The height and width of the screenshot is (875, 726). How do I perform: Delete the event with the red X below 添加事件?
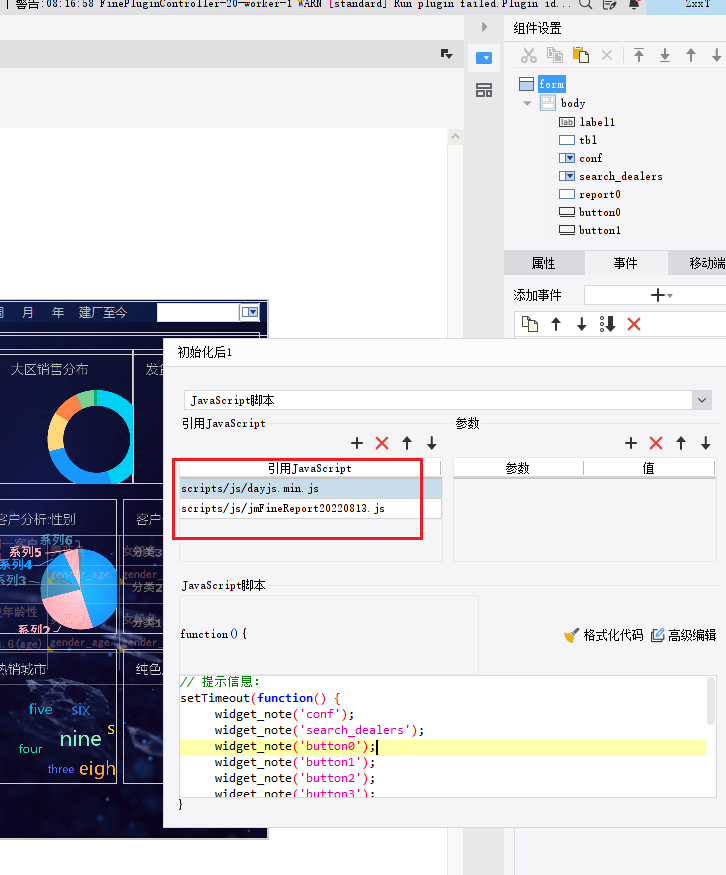click(633, 324)
